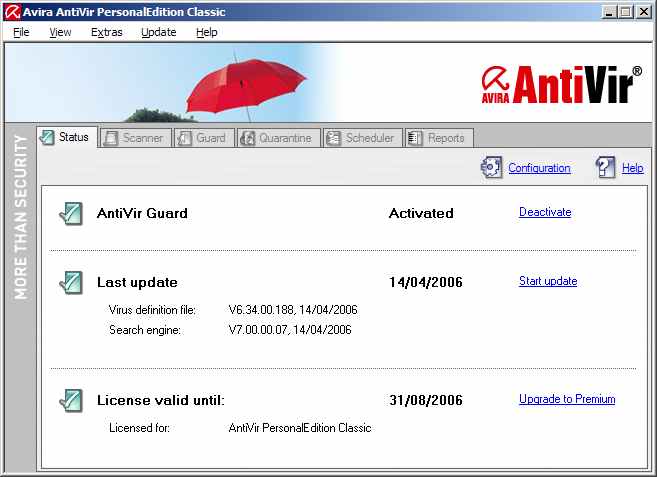The width and height of the screenshot is (657, 477).
Task: Click the search engine version V7.00.00.07
Action: pos(258,330)
